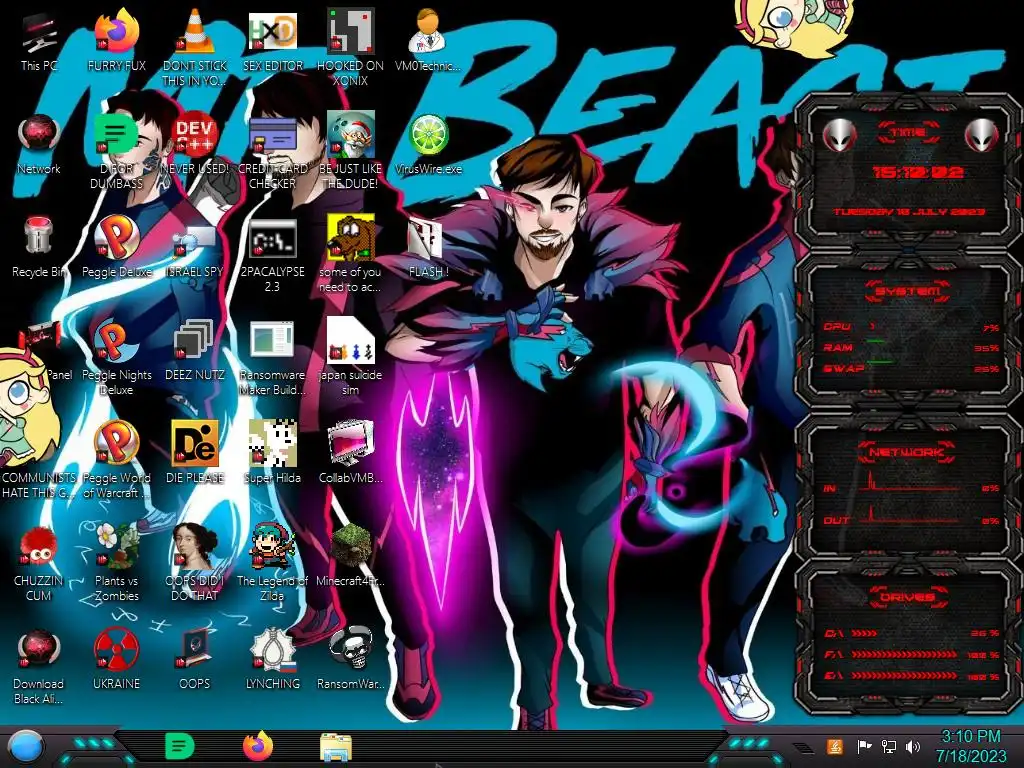The width and height of the screenshot is (1024, 768).
Task: Open the network tray icon
Action: pos(889,746)
